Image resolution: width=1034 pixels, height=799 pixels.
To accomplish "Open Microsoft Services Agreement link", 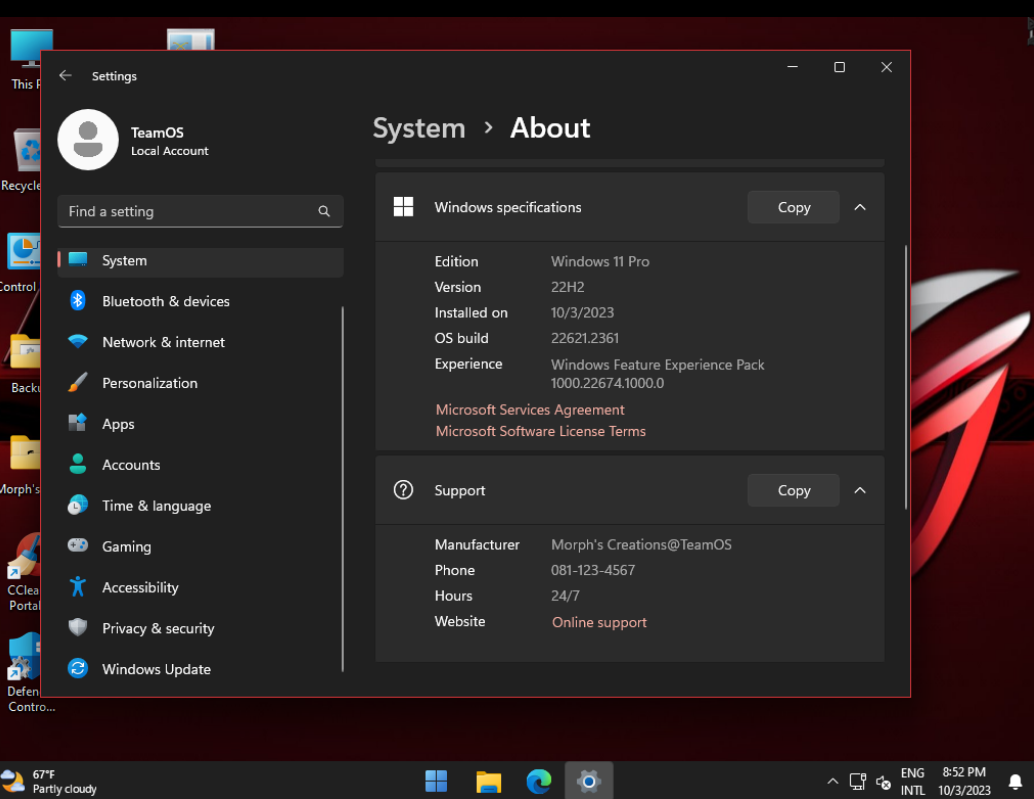I will 530,409.
